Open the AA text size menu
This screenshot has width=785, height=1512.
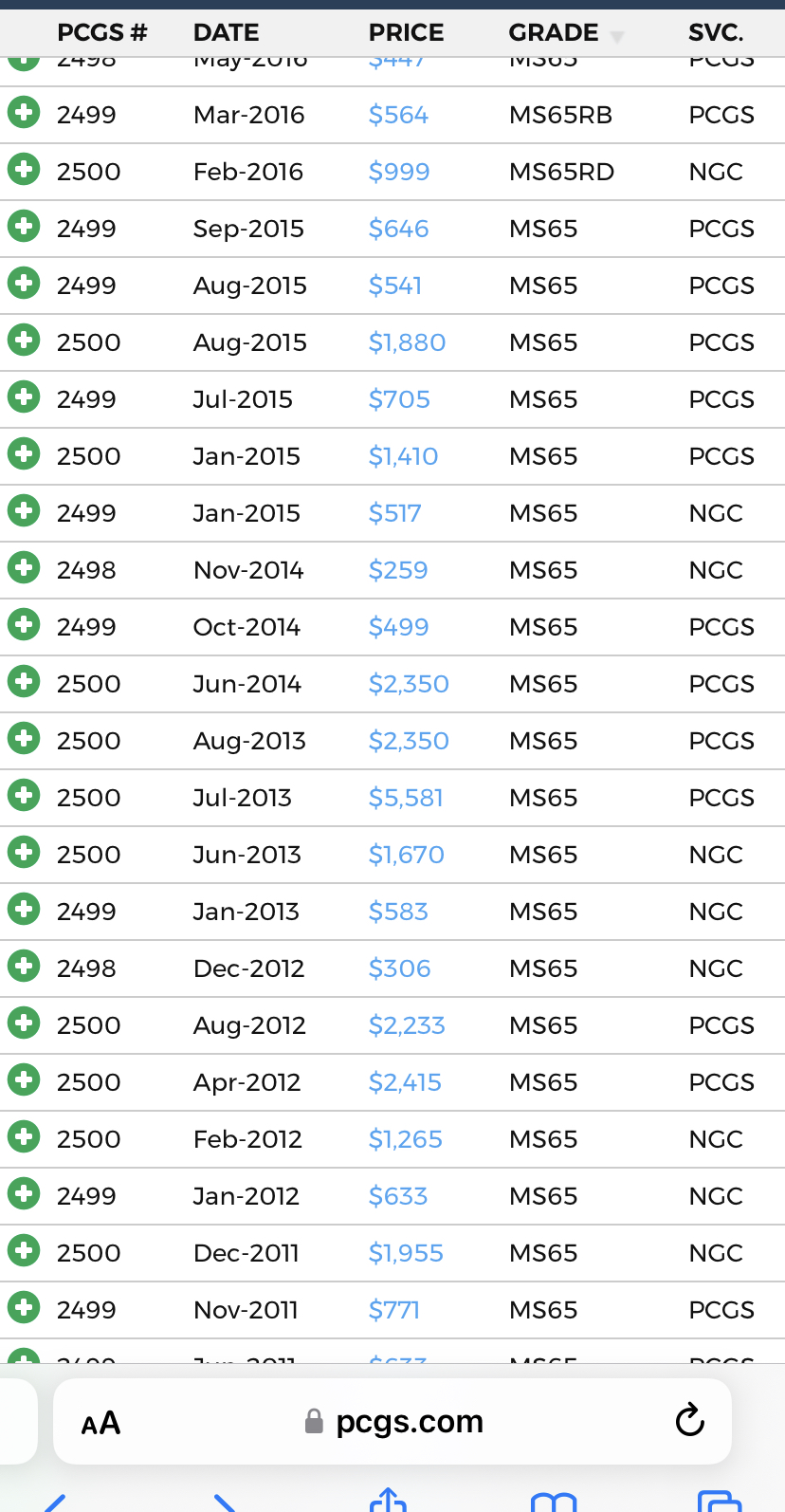tap(100, 1423)
